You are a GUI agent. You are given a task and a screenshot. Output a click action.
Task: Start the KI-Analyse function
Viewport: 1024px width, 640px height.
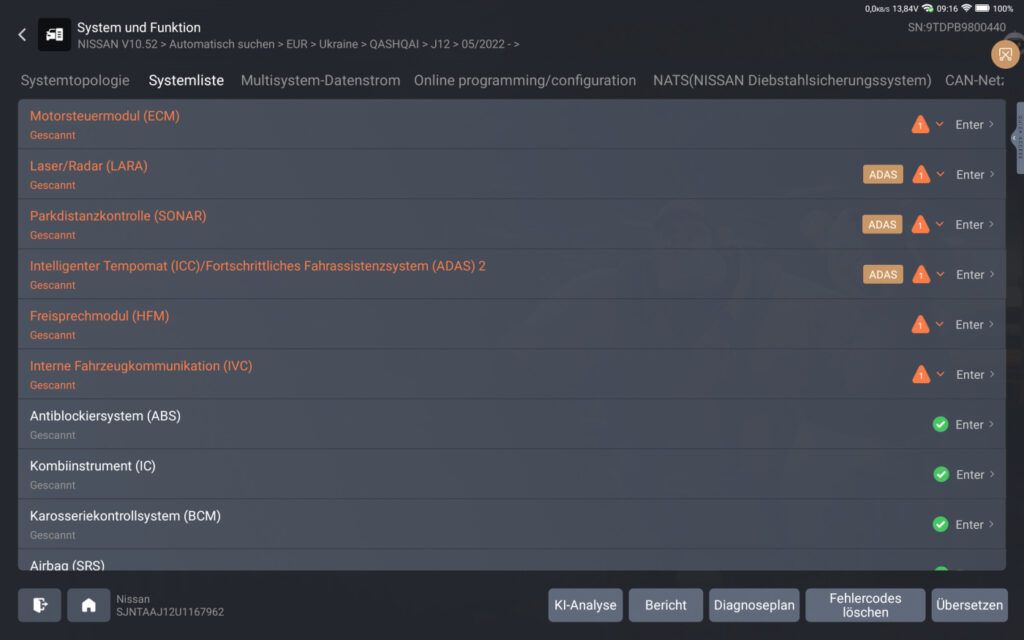(x=585, y=605)
